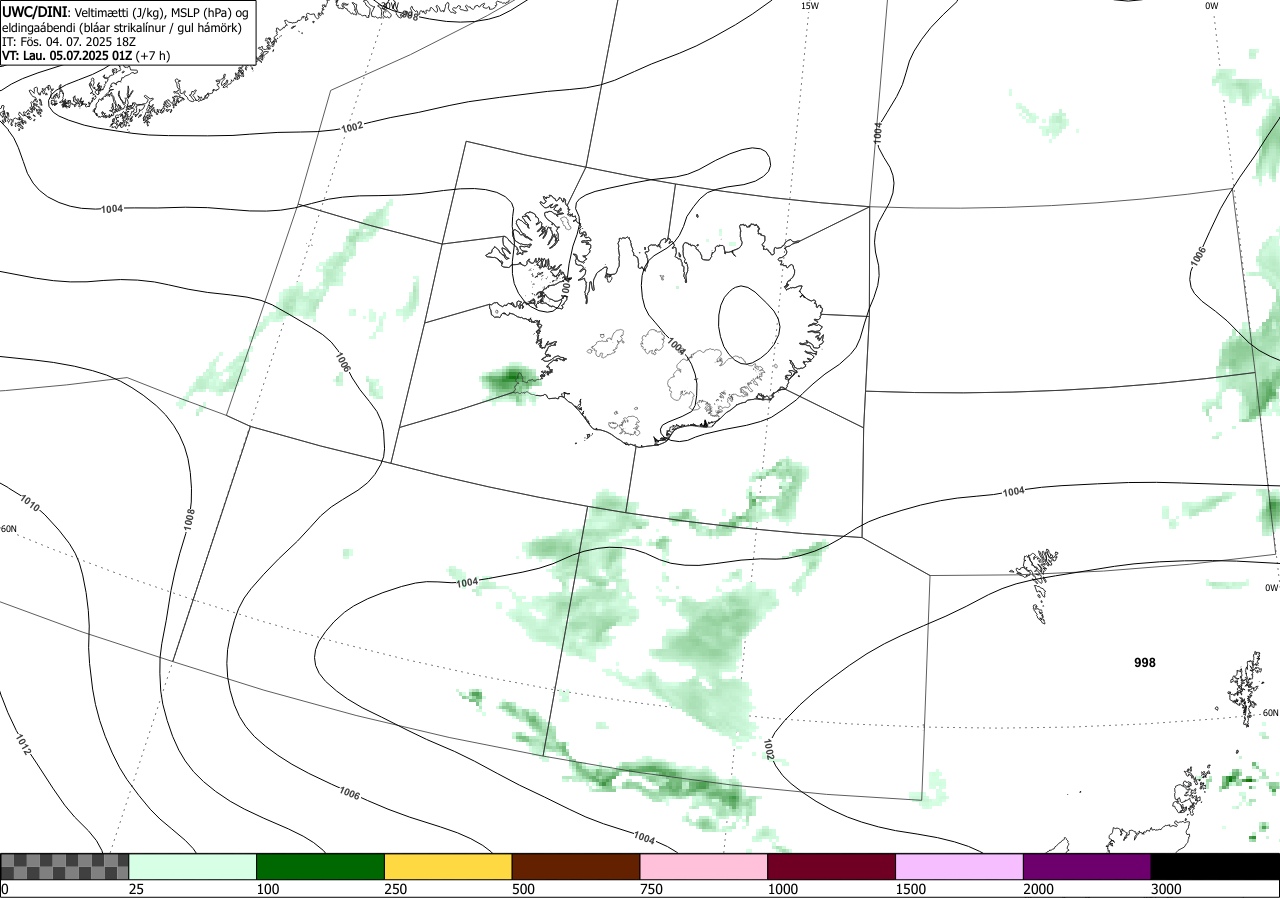Image resolution: width=1280 pixels, height=898 pixels.
Task: Click legend value "25"
Action: pos(136,889)
